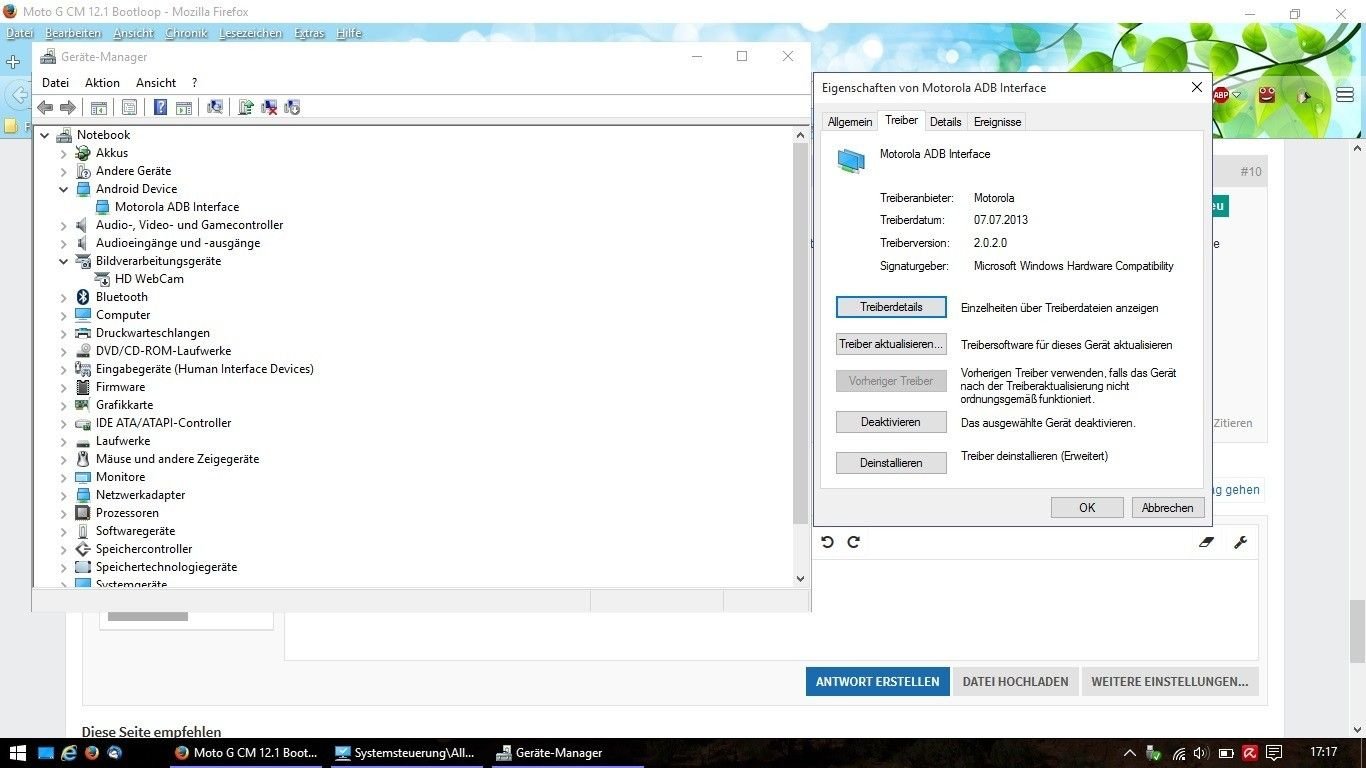Collapse the Android Device category
The height and width of the screenshot is (768, 1366).
point(63,189)
